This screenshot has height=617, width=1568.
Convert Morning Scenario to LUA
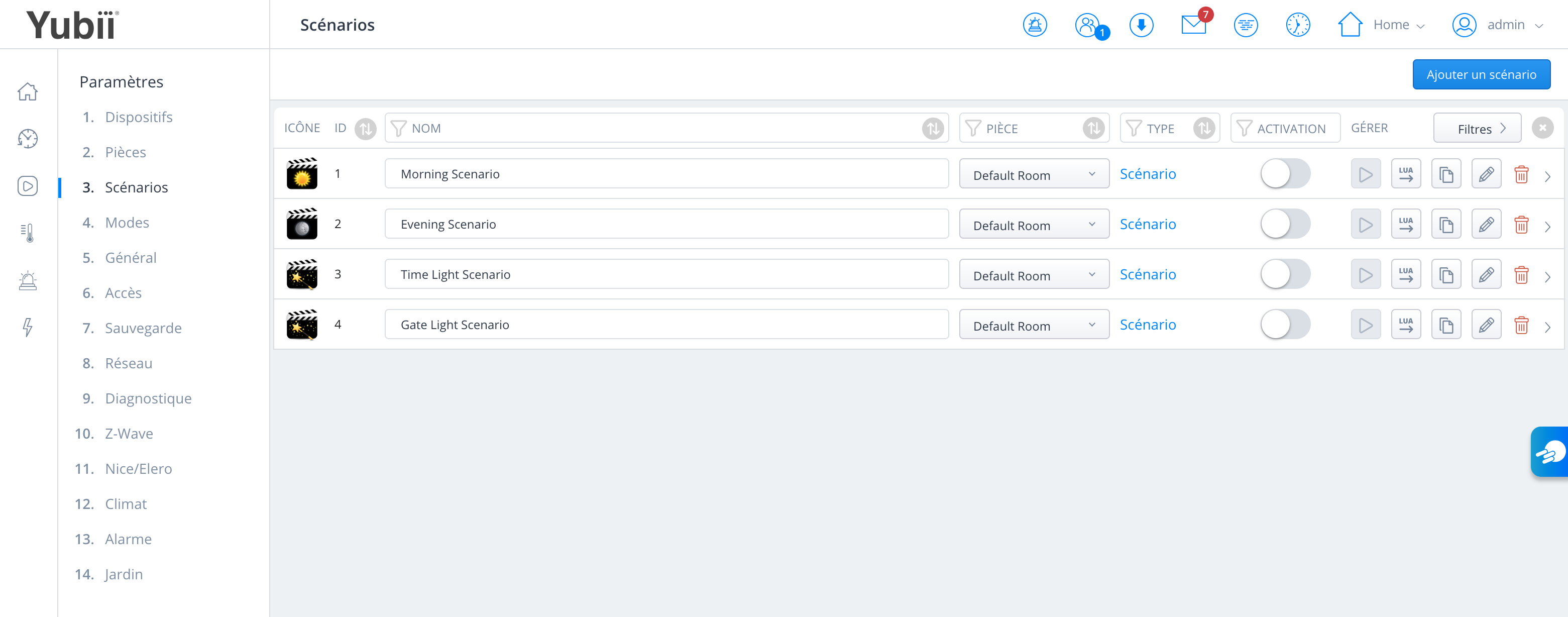(x=1405, y=174)
